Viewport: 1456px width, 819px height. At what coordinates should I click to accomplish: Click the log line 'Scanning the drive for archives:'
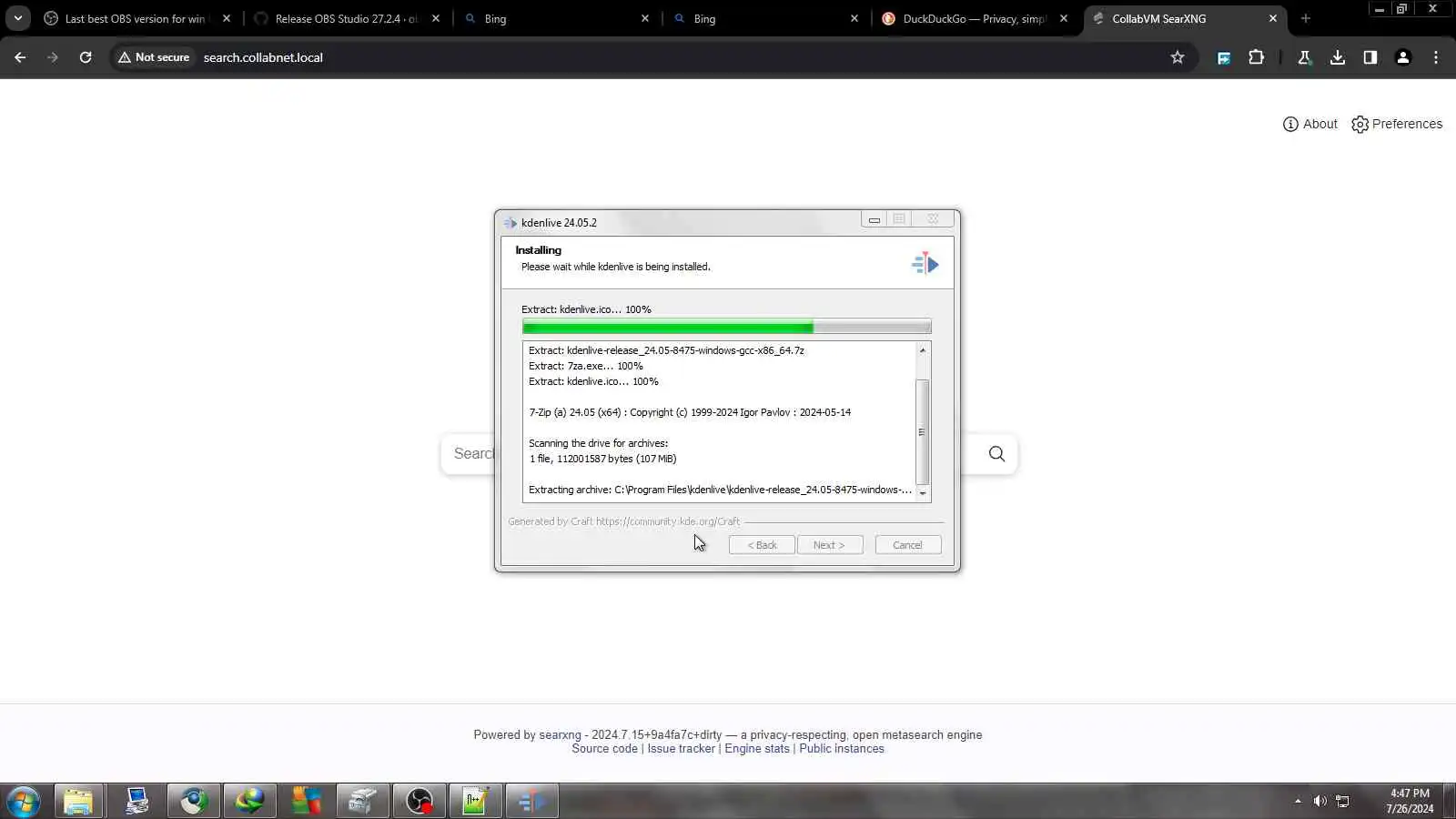click(x=598, y=443)
